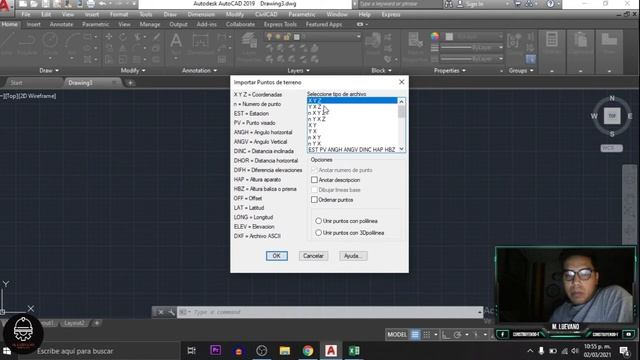Image resolution: width=640 pixels, height=360 pixels.
Task: Toggle grid display in status bar
Action: [415, 335]
